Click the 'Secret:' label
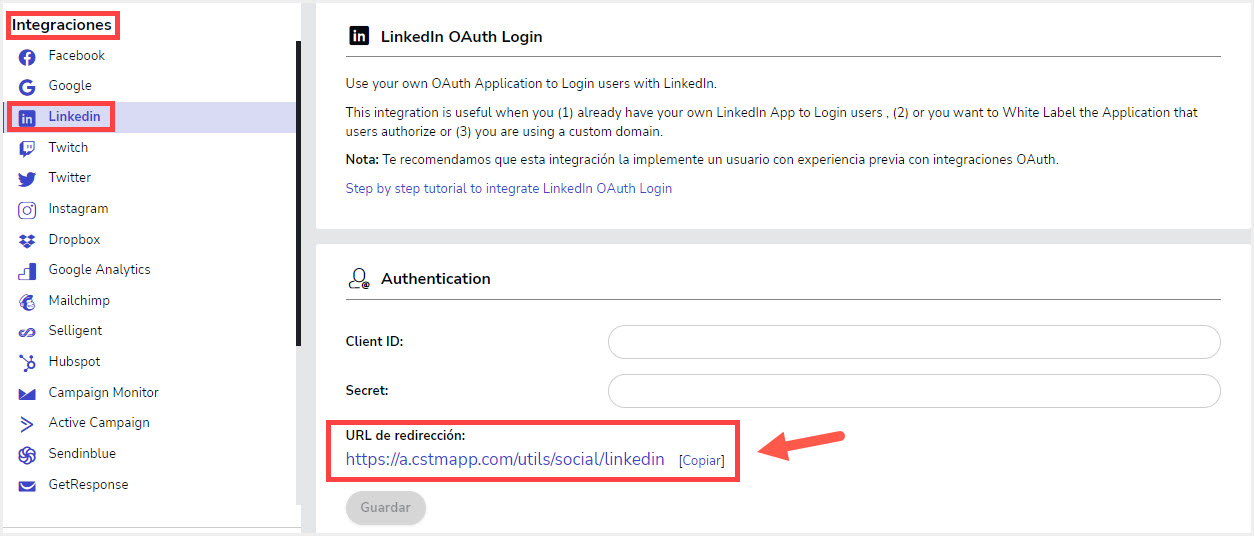The image size is (1254, 536). pos(367,391)
